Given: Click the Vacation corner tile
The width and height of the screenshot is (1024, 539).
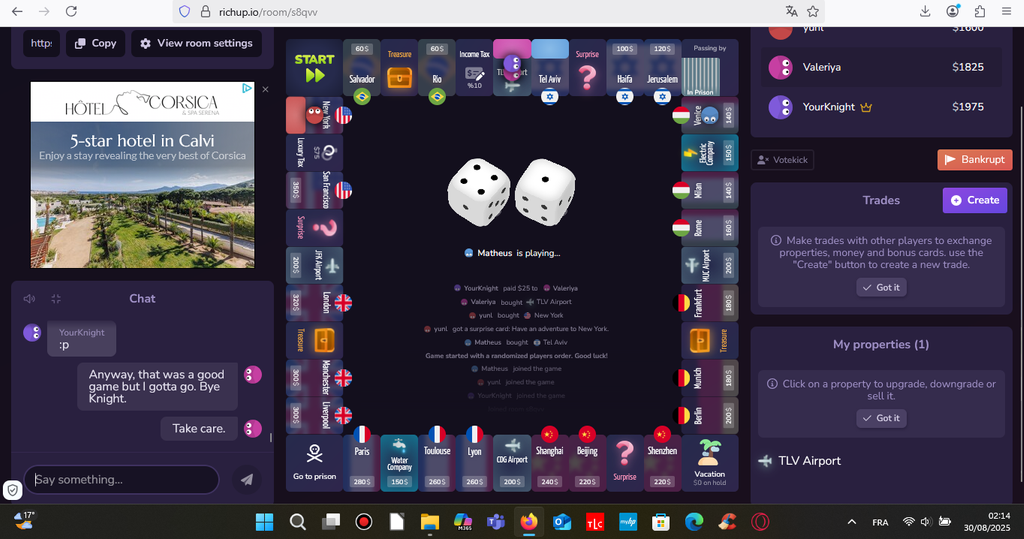Looking at the screenshot, I should coord(710,463).
